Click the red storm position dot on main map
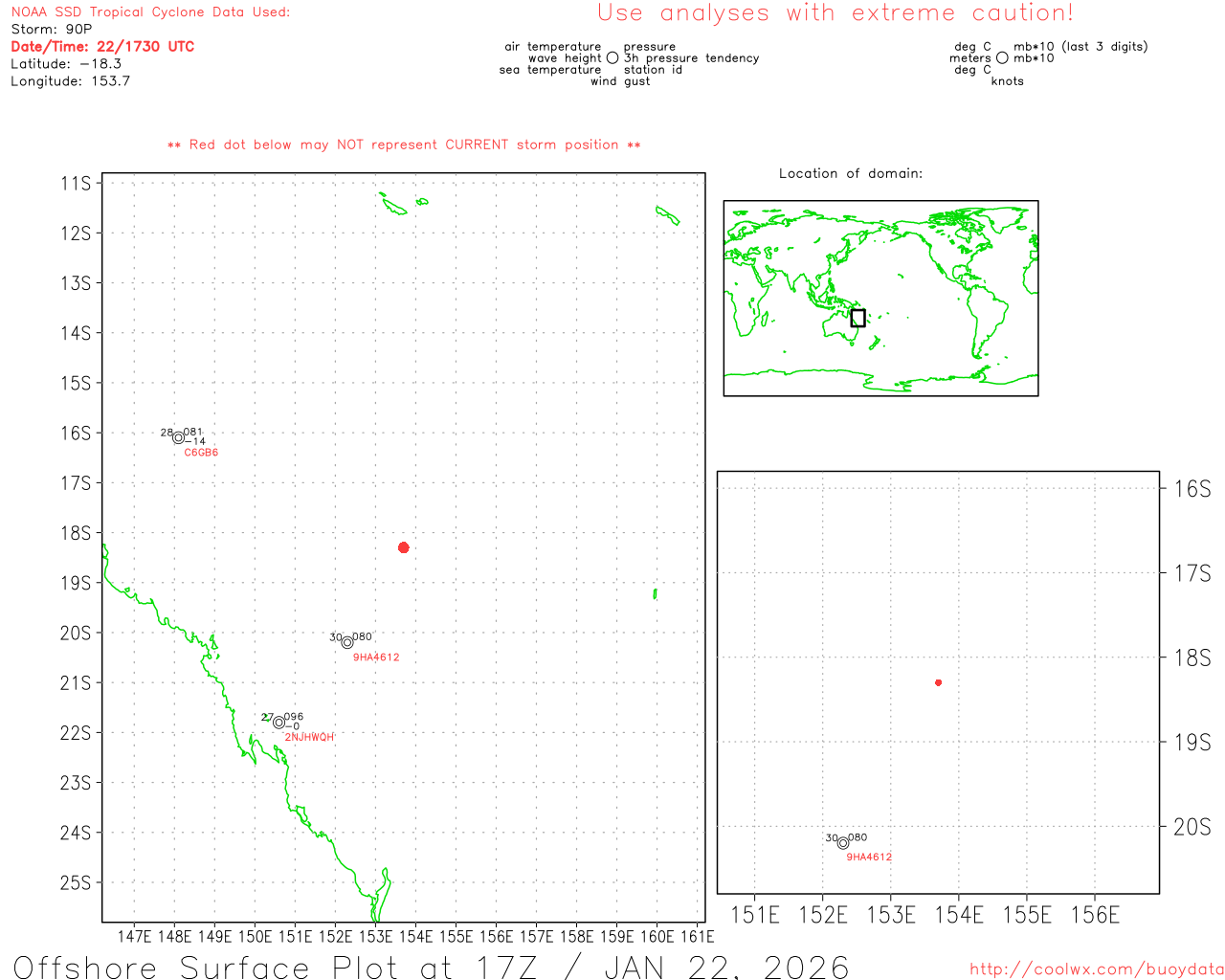1225x980 pixels. click(404, 547)
